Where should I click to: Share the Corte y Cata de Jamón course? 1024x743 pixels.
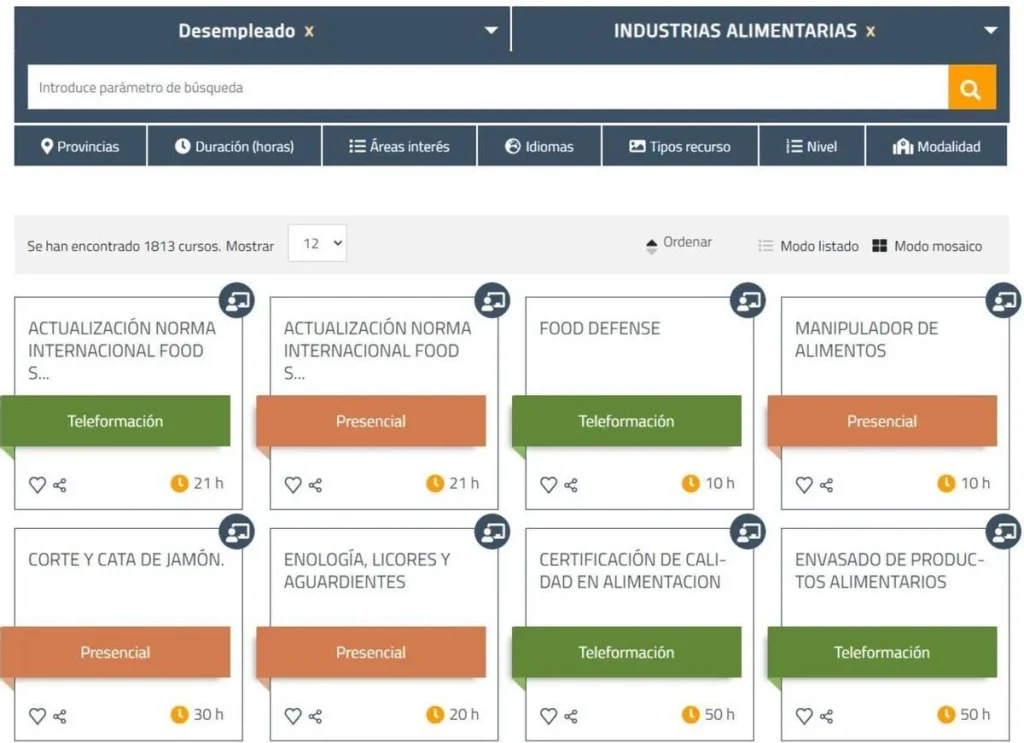[59, 716]
